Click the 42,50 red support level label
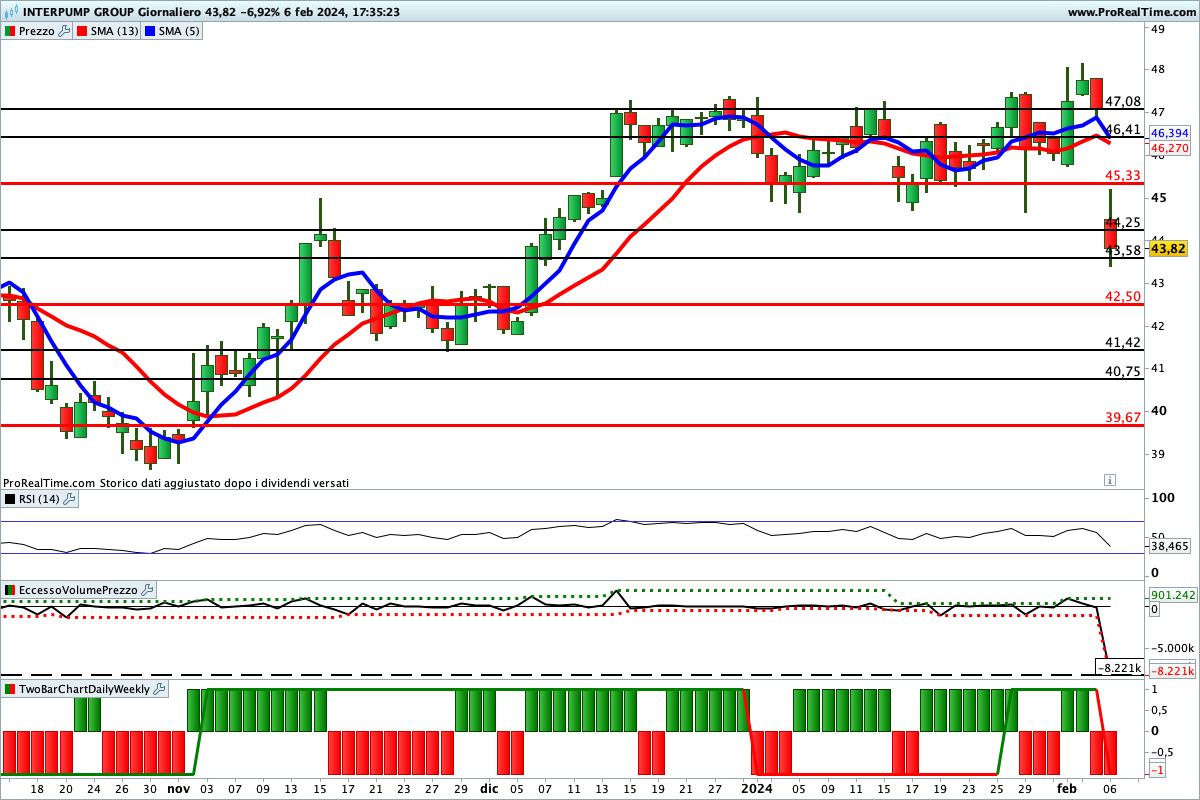The width and height of the screenshot is (1200, 800). (x=1122, y=296)
